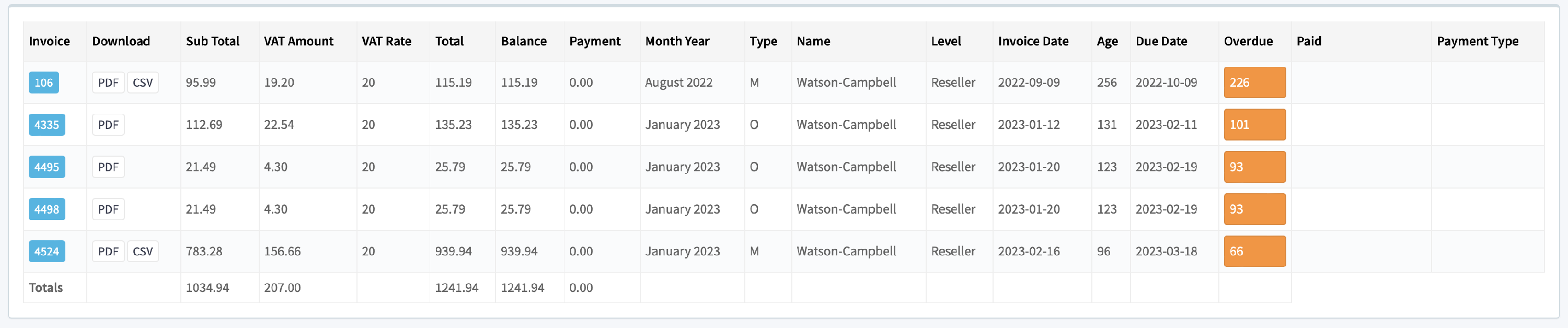Sort by Overdue column header
The image size is (1568, 328).
(1249, 41)
